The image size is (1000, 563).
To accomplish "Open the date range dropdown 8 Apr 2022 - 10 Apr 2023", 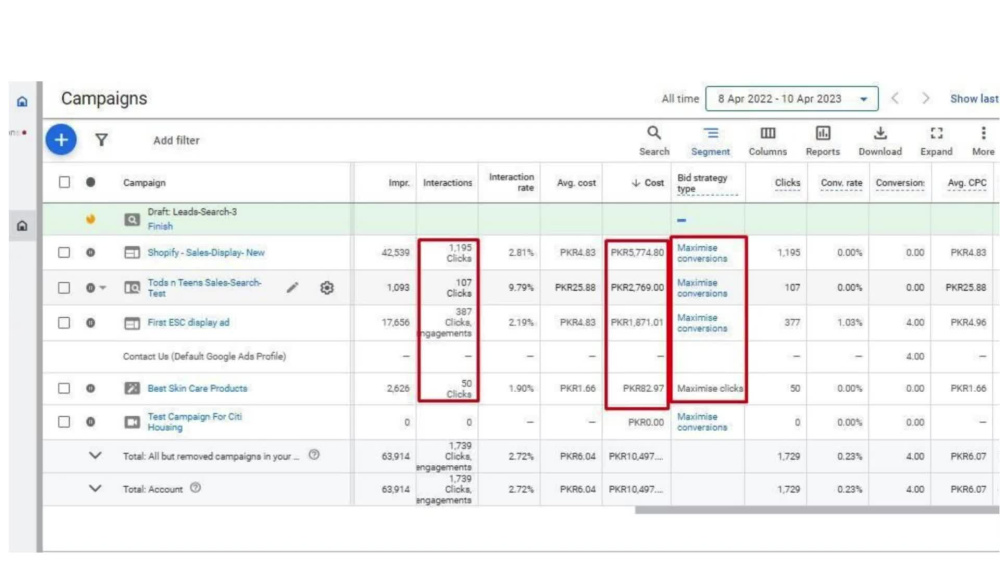I will pos(791,99).
